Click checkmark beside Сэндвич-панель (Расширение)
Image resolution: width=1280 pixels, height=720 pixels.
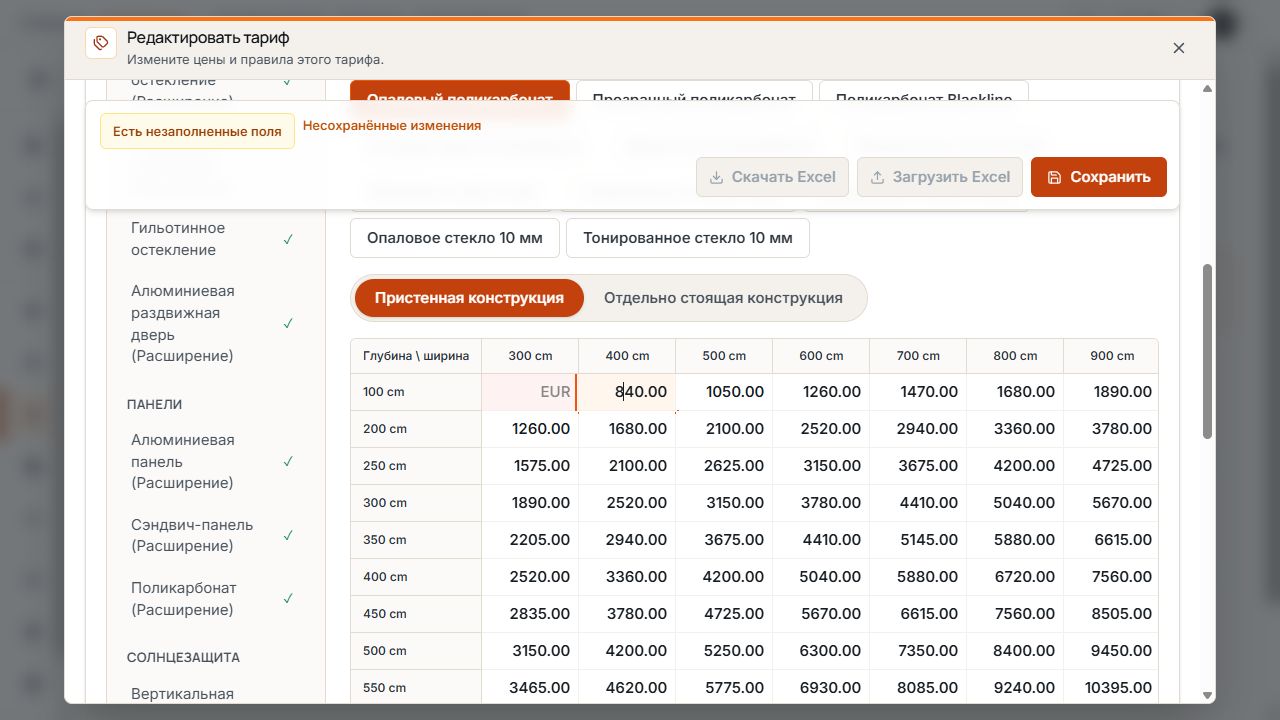[x=288, y=535]
